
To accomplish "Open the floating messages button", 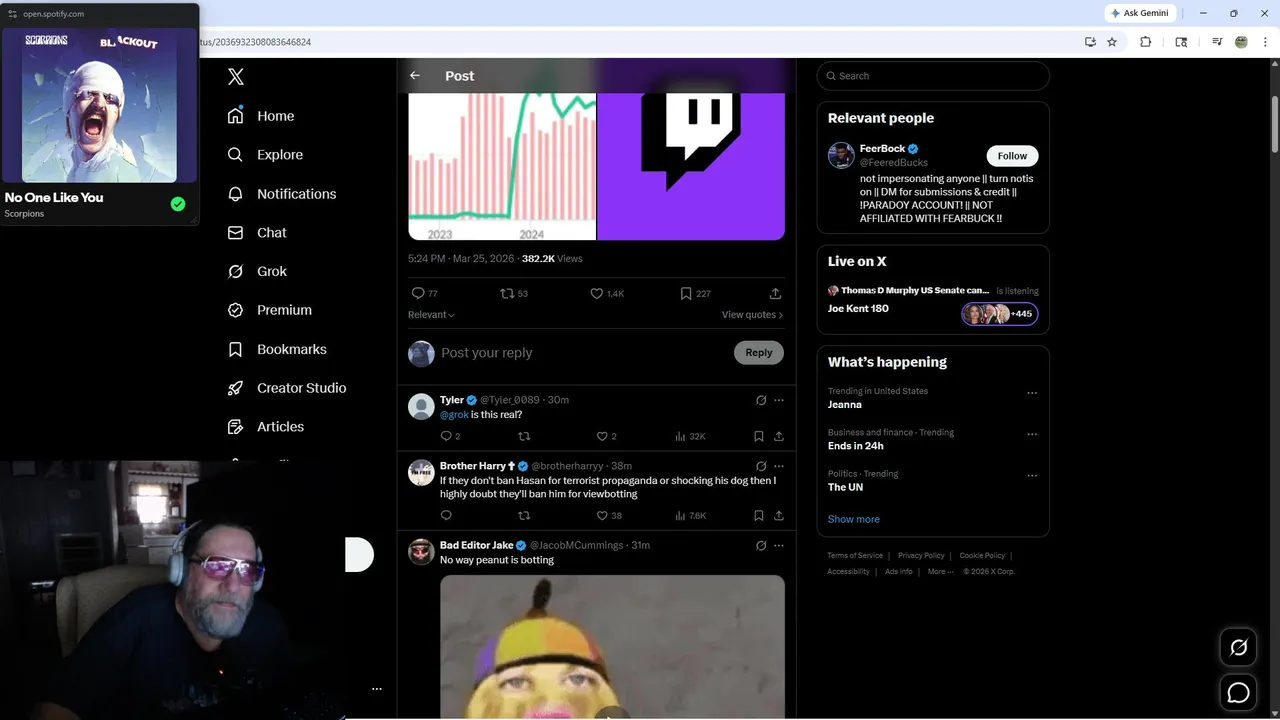I will (x=1238, y=692).
